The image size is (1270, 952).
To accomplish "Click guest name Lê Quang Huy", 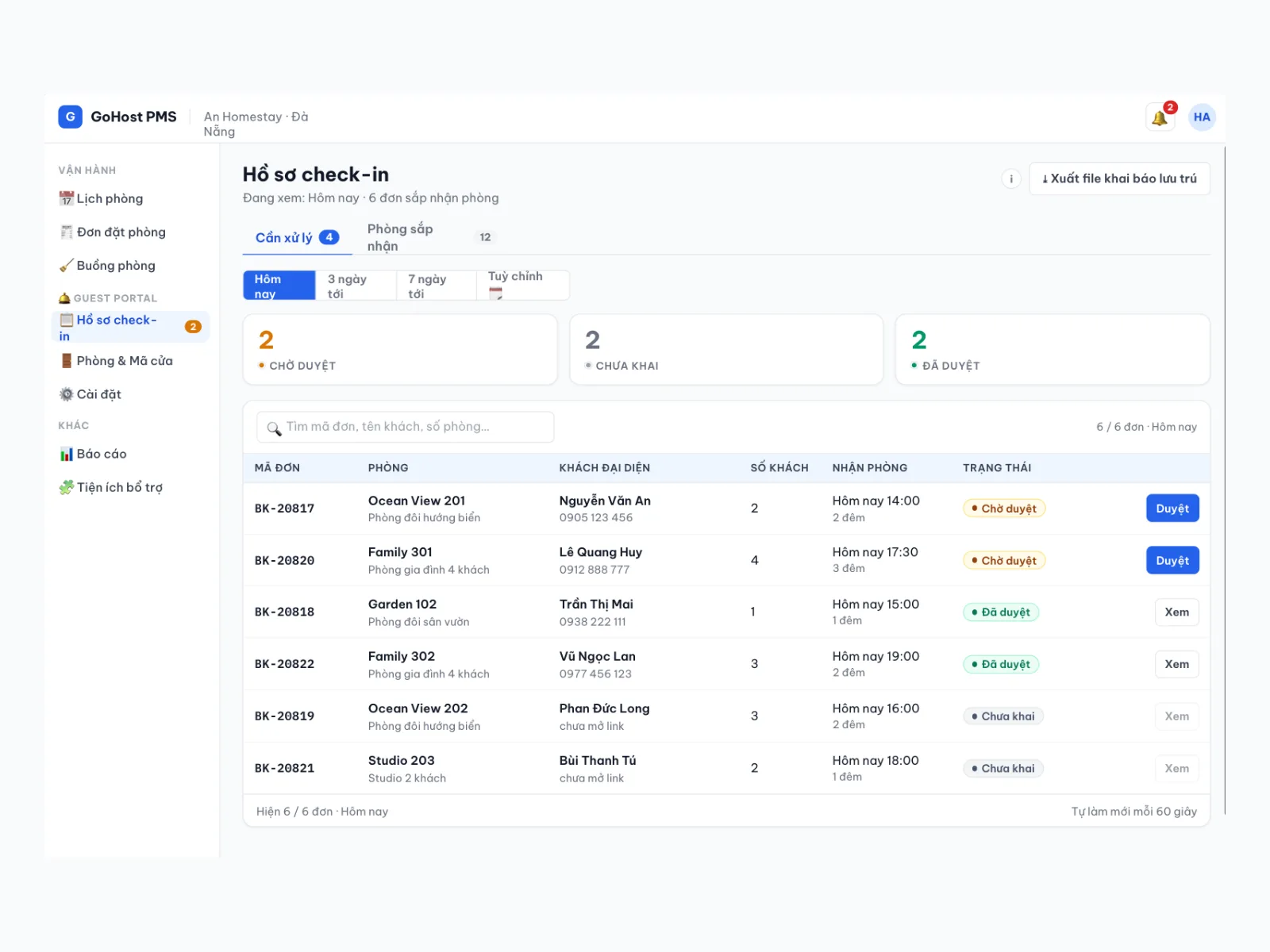I will point(600,552).
